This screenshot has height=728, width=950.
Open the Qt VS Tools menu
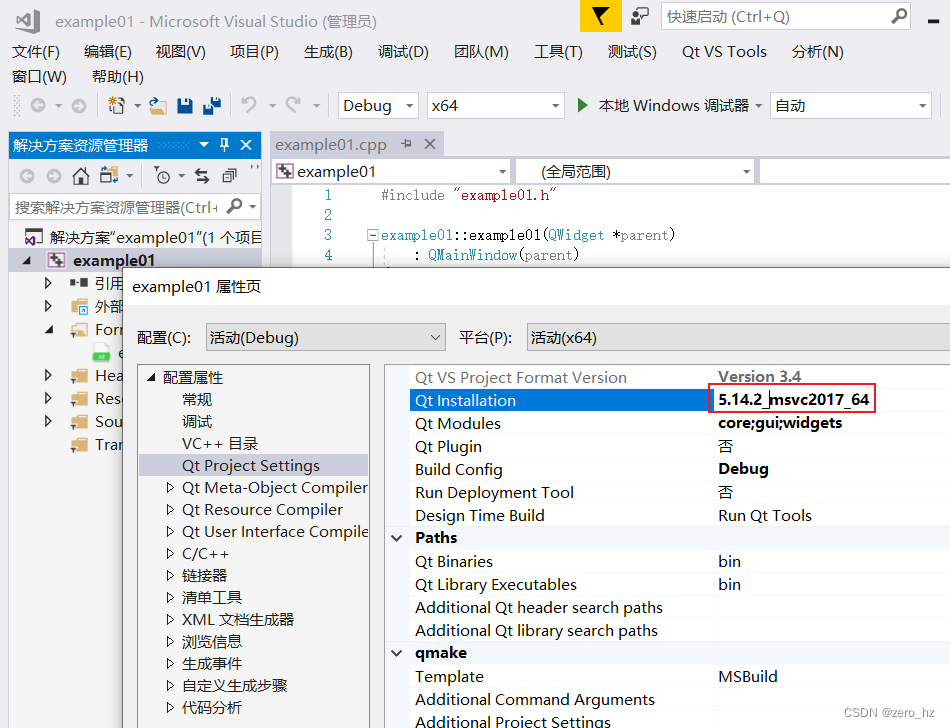(724, 51)
